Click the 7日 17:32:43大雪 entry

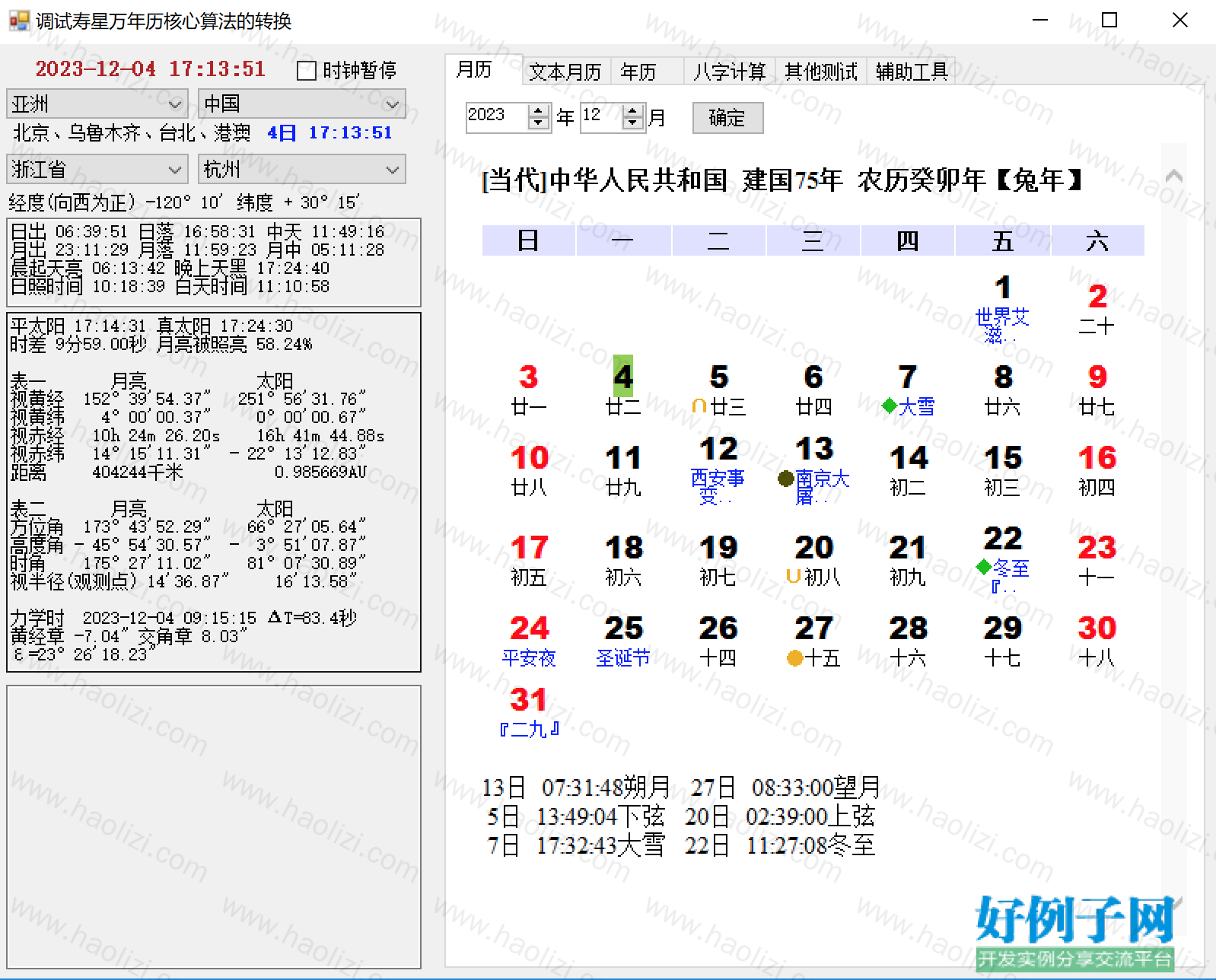click(575, 845)
